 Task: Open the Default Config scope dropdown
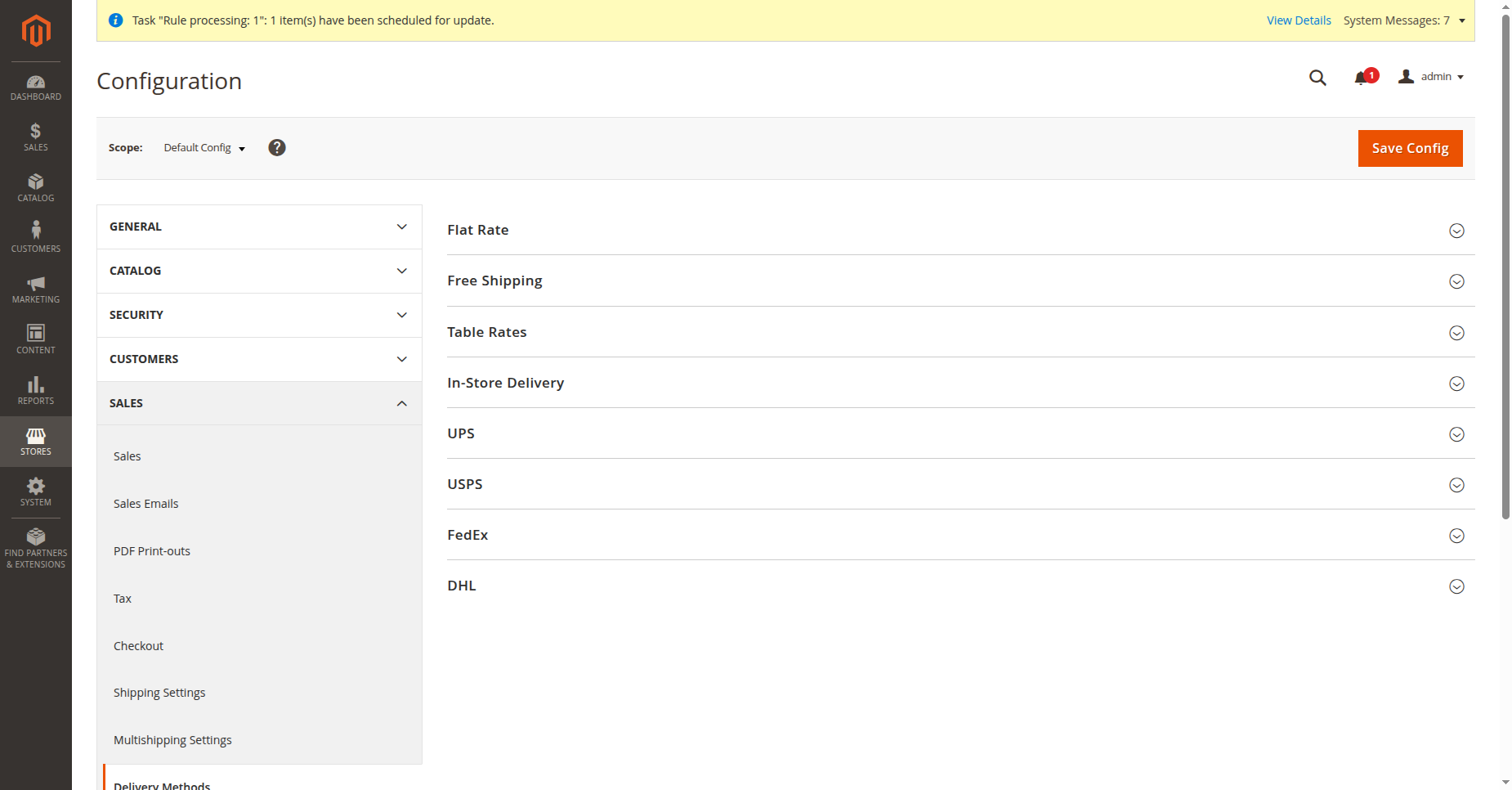click(204, 148)
